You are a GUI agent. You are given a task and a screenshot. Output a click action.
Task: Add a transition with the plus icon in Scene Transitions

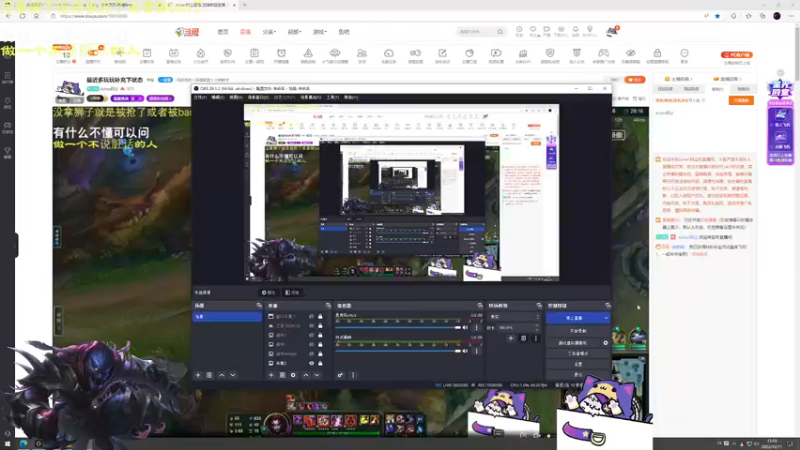[x=511, y=338]
